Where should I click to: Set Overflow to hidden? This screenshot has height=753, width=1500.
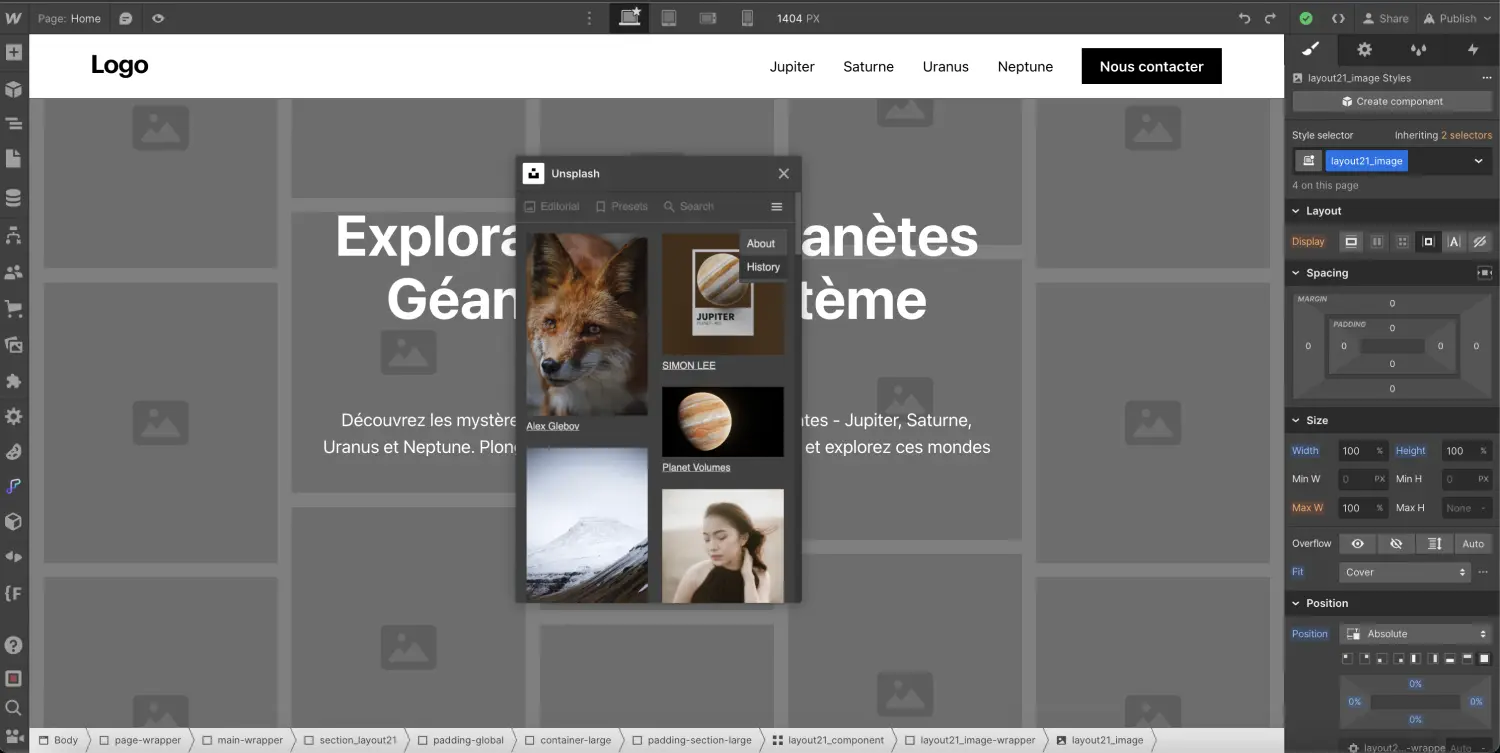tap(1396, 543)
